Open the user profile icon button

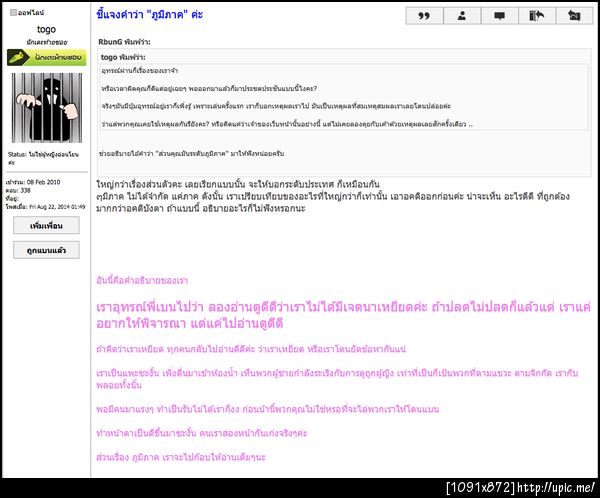(462, 16)
